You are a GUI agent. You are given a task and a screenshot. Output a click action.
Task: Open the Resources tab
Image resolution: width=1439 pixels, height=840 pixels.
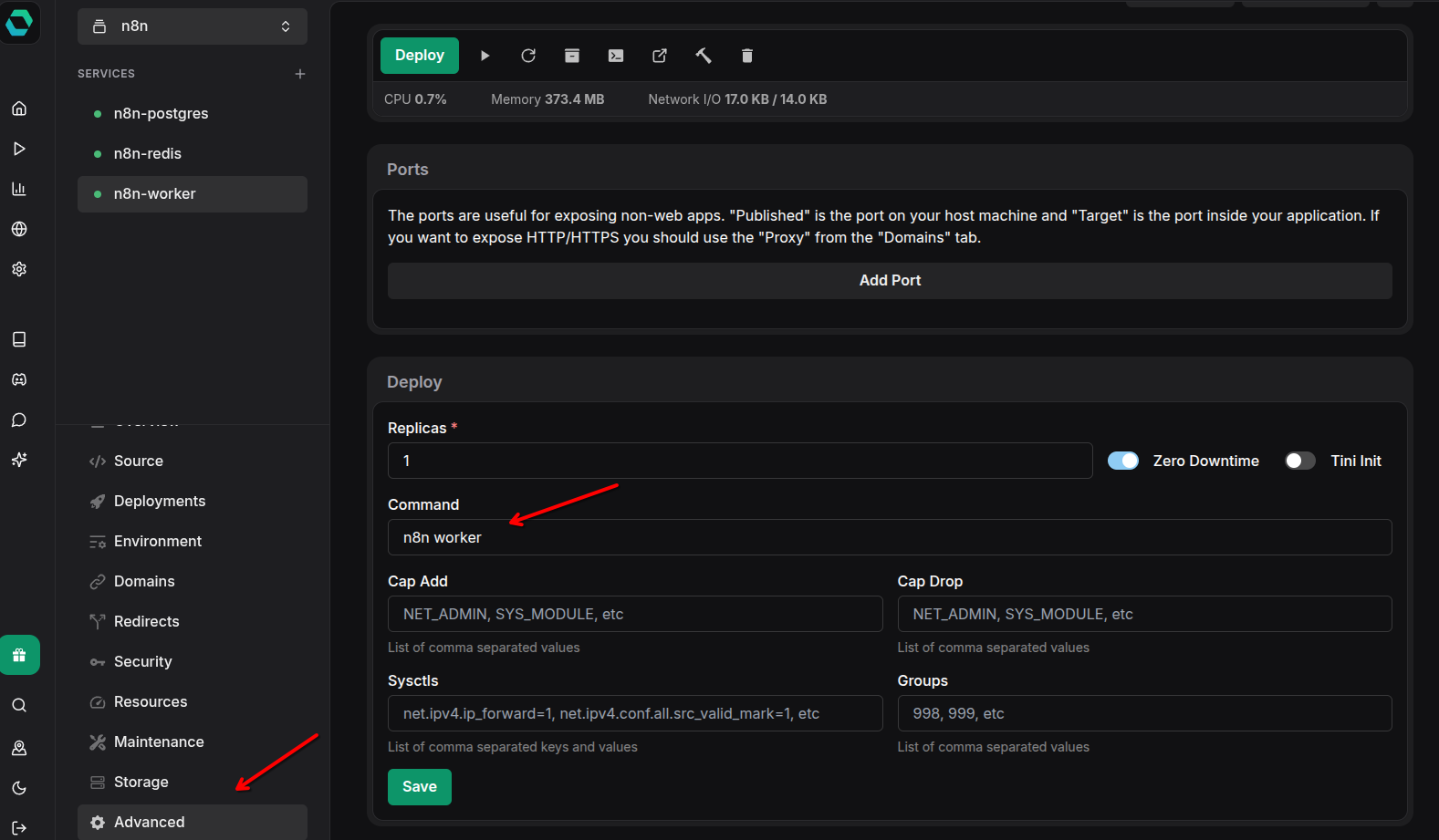(x=193, y=702)
